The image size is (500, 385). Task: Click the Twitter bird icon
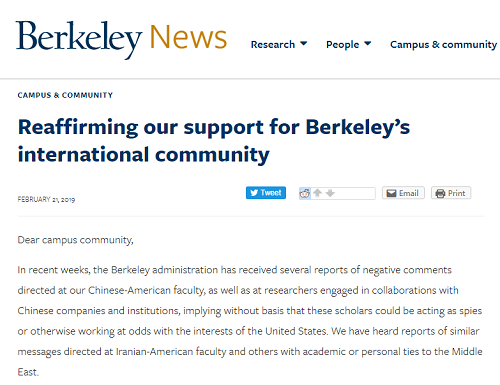coord(254,193)
